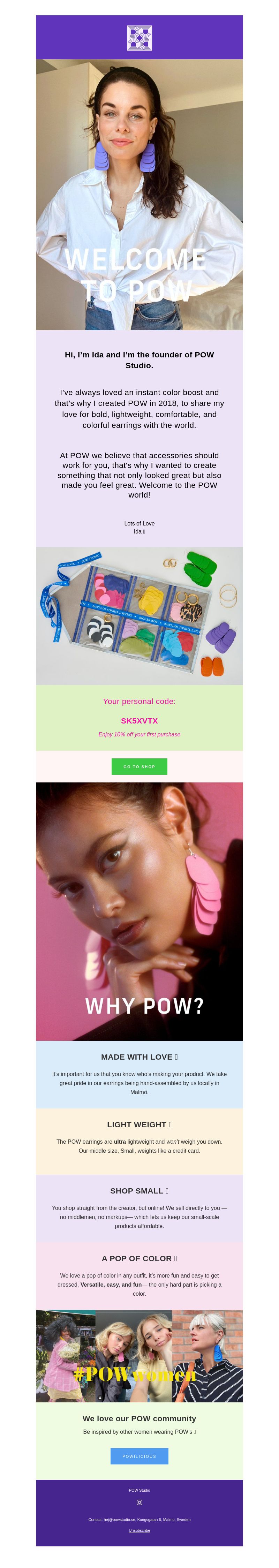The width and height of the screenshot is (279, 1568).
Task: Open the #POWwomen collage image
Action: tap(139, 1356)
